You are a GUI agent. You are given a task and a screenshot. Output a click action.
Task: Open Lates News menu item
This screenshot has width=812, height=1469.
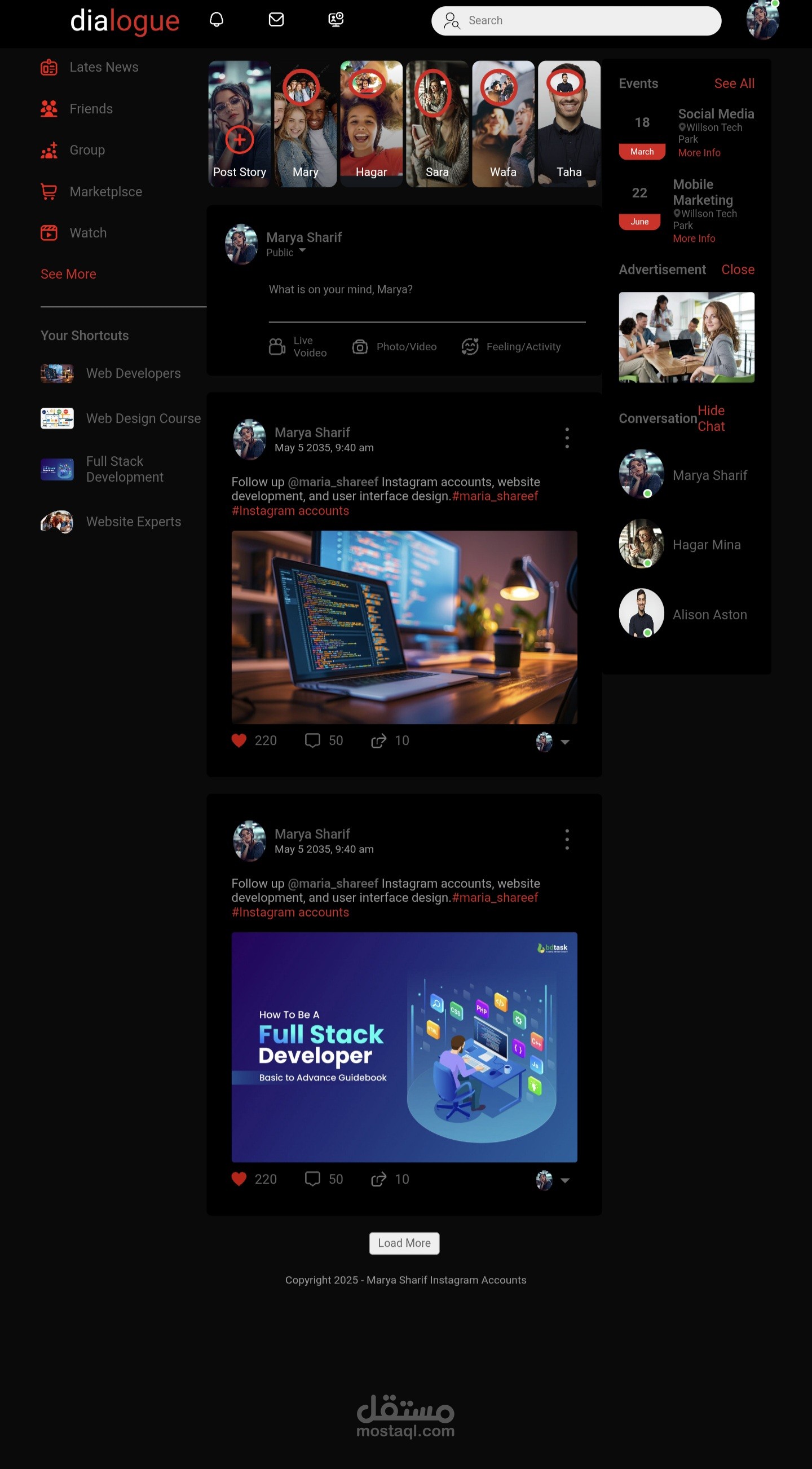coord(104,67)
